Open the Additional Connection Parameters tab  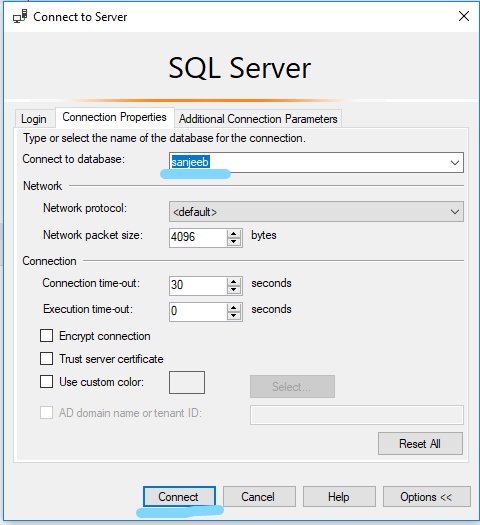[x=258, y=119]
